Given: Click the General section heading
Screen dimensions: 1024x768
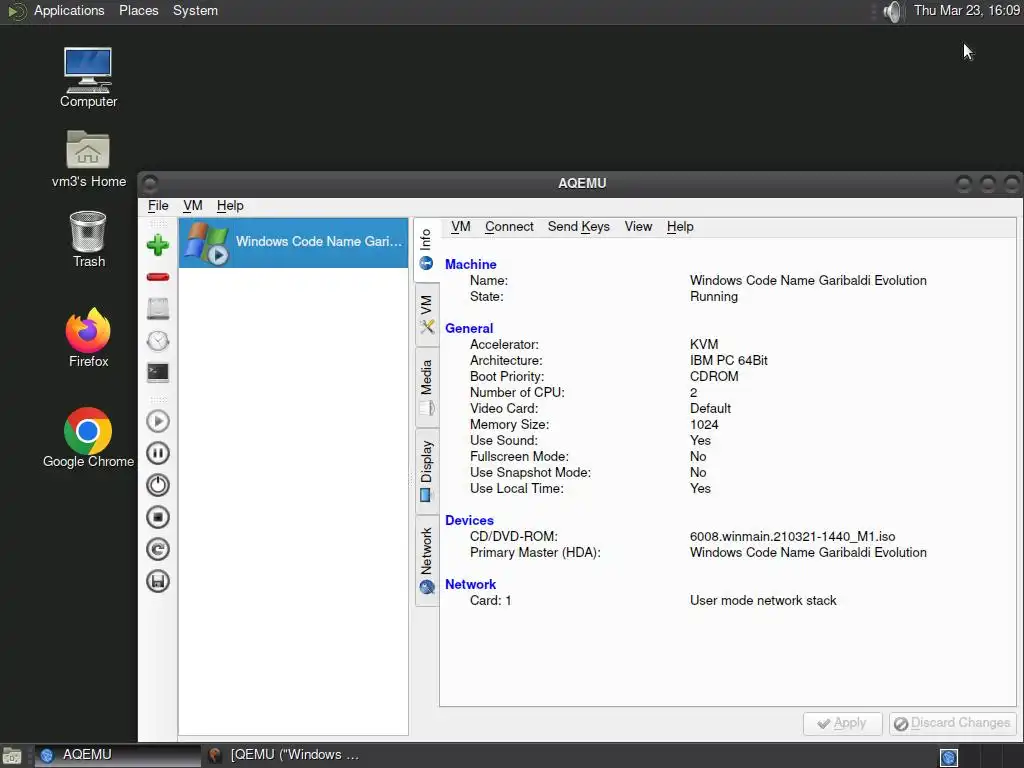Looking at the screenshot, I should (469, 328).
